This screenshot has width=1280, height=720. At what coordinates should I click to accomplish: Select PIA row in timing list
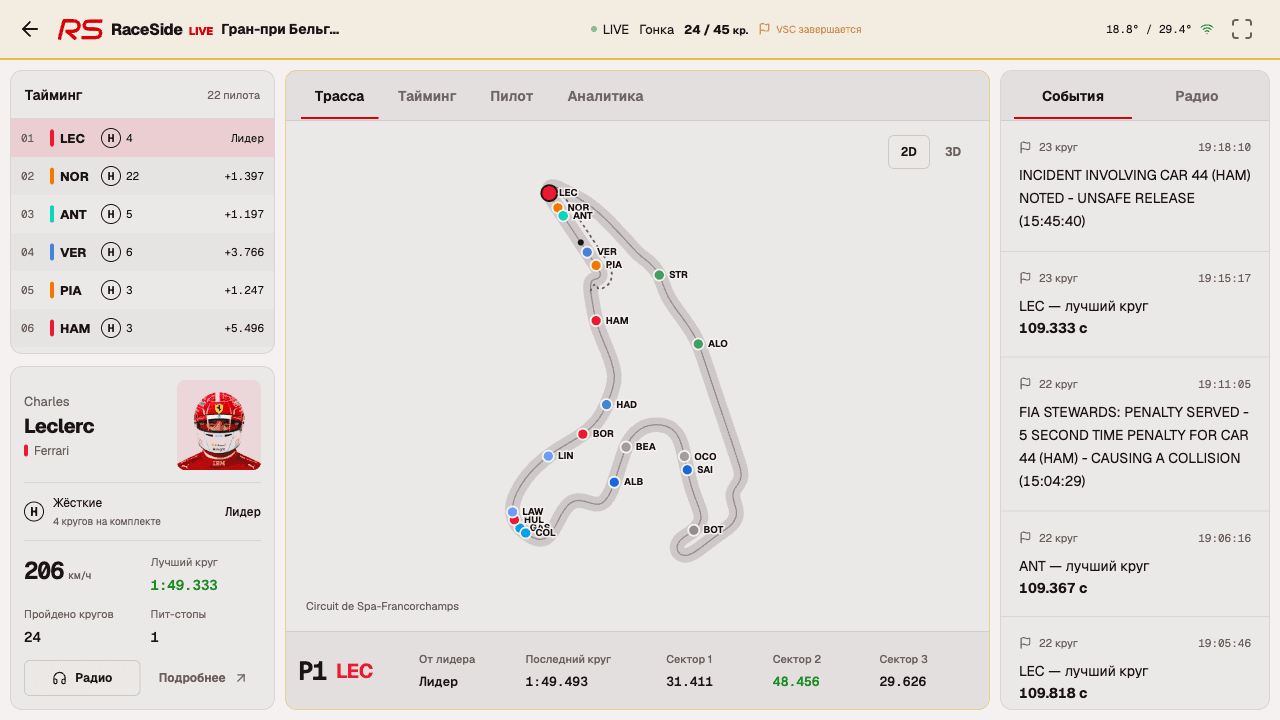coord(142,290)
